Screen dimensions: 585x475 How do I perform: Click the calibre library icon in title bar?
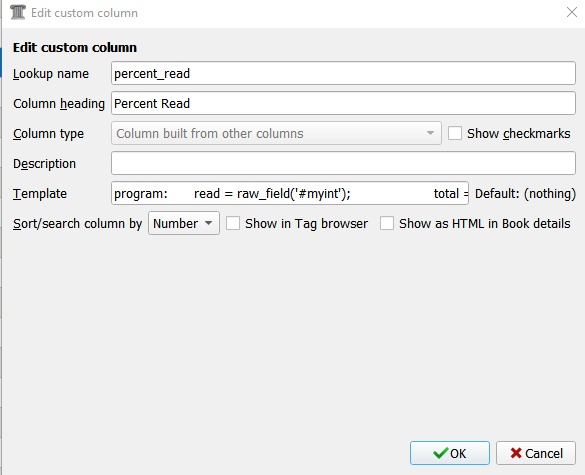(18, 12)
